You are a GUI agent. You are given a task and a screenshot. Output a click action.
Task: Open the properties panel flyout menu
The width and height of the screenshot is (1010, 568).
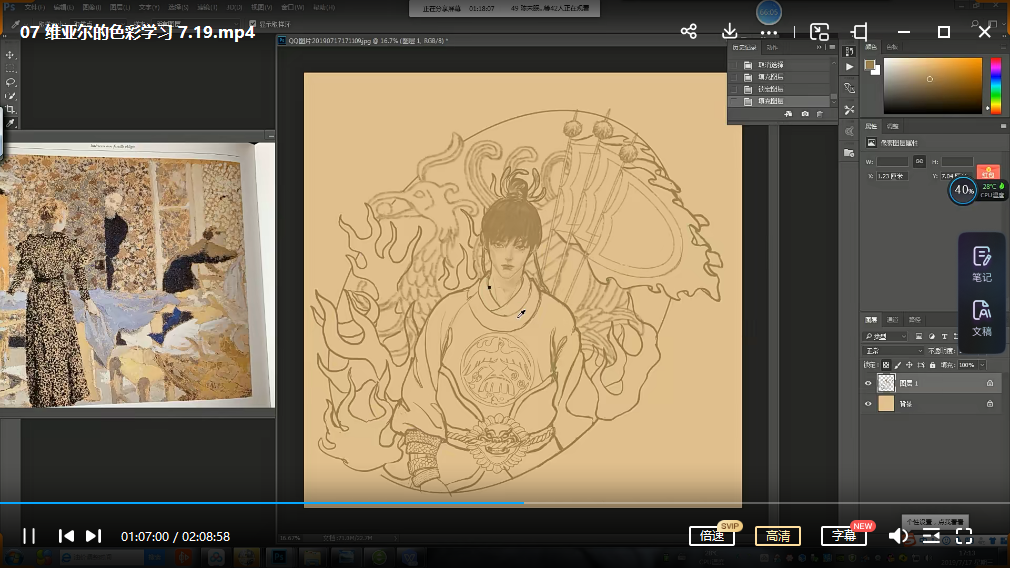pos(1003,126)
